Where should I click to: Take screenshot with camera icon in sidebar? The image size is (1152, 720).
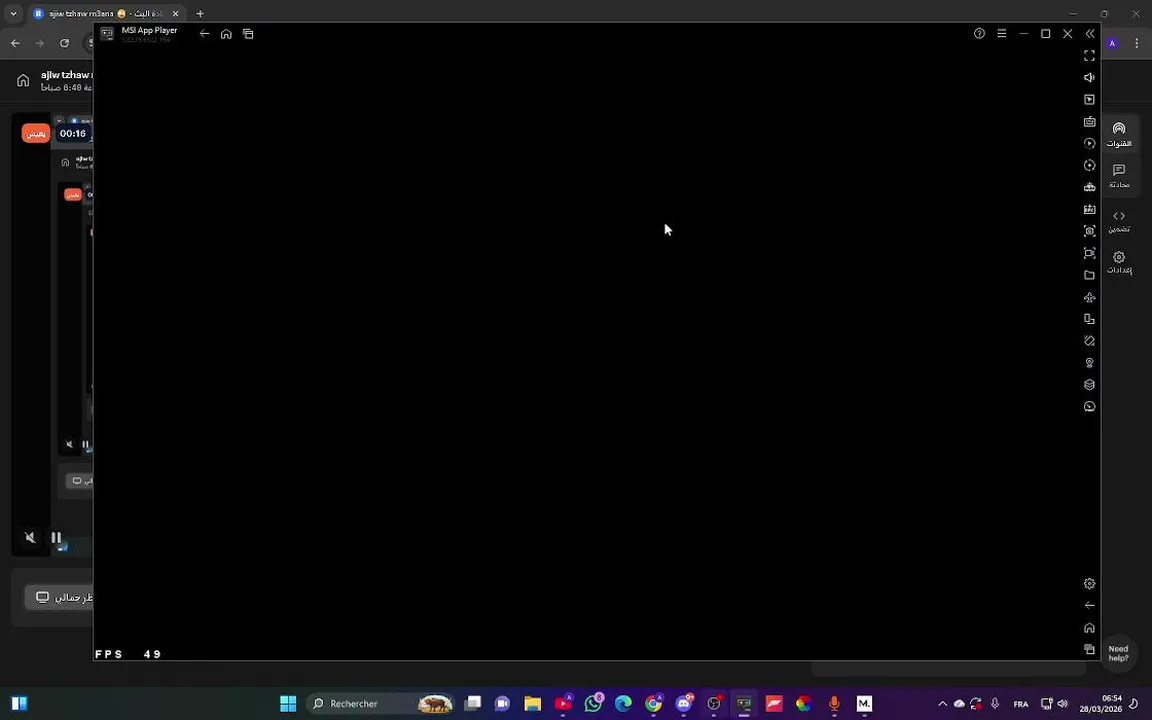coord(1090,231)
